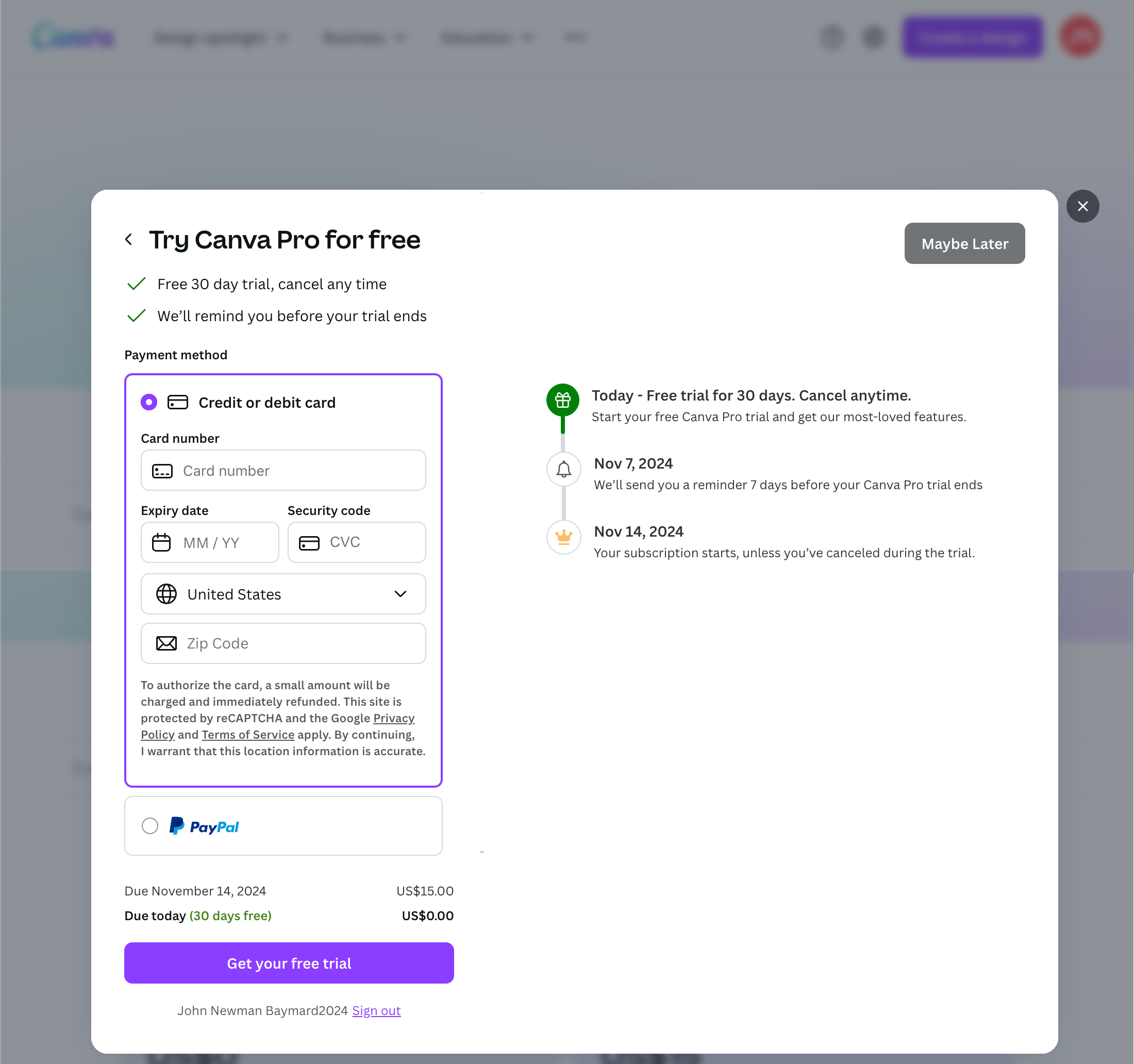Screen dimensions: 1134x1064
Task: Select PayPal as the payment method
Action: click(150, 825)
